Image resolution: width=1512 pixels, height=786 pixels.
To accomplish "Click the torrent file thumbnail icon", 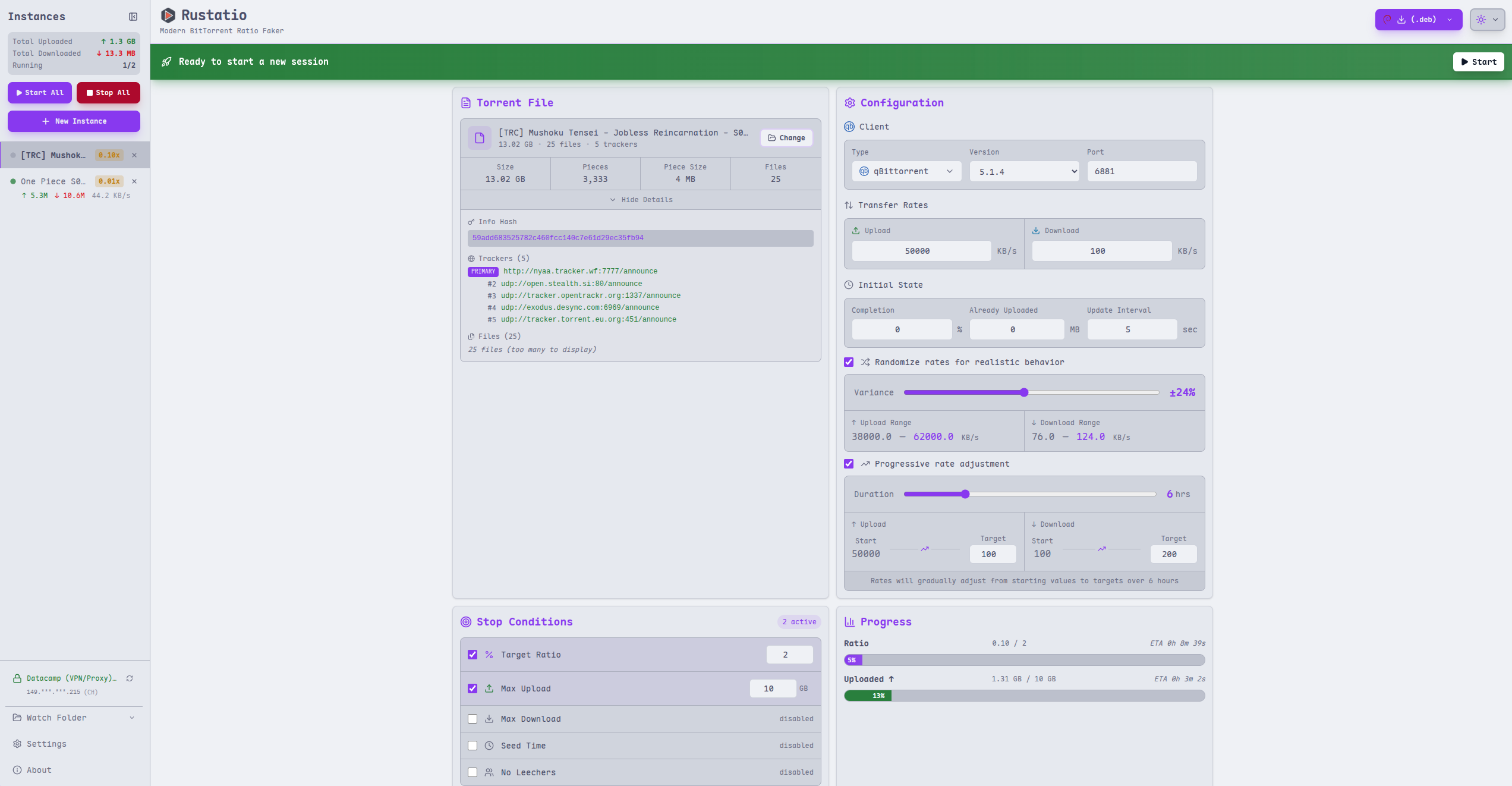I will pos(480,138).
